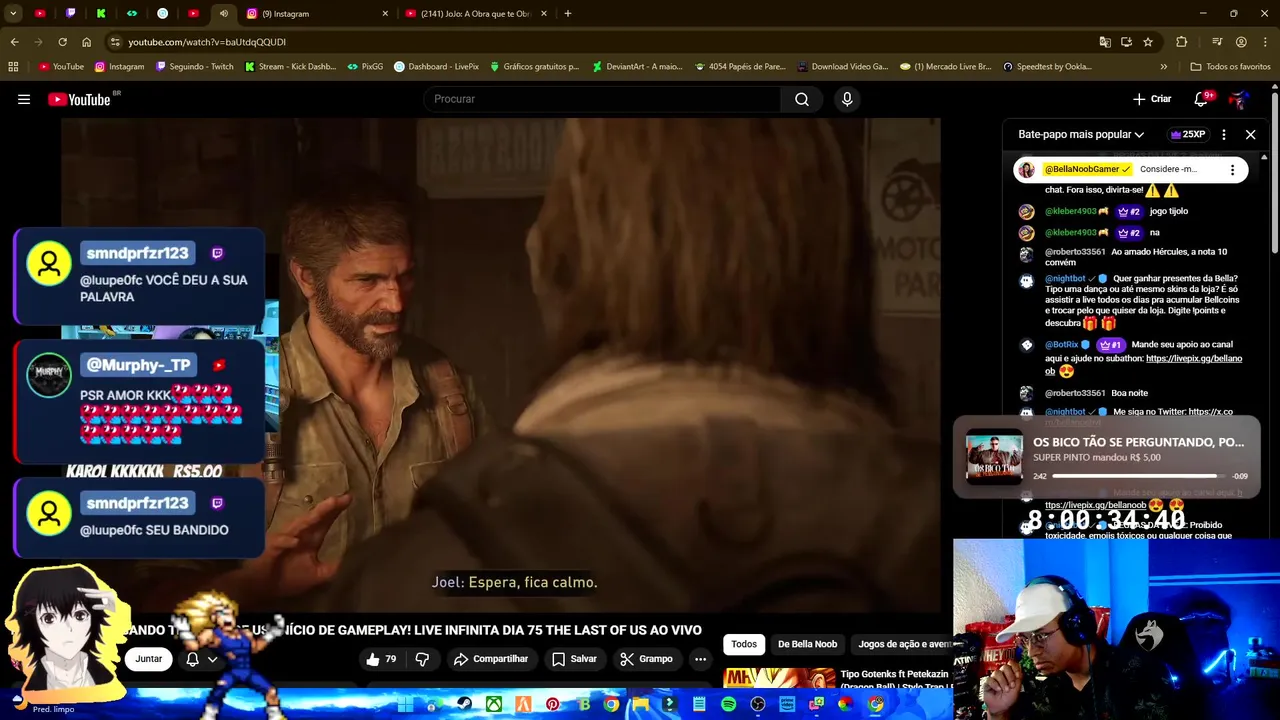Bookmark this page with the star
1280x720 pixels.
tap(1148, 42)
